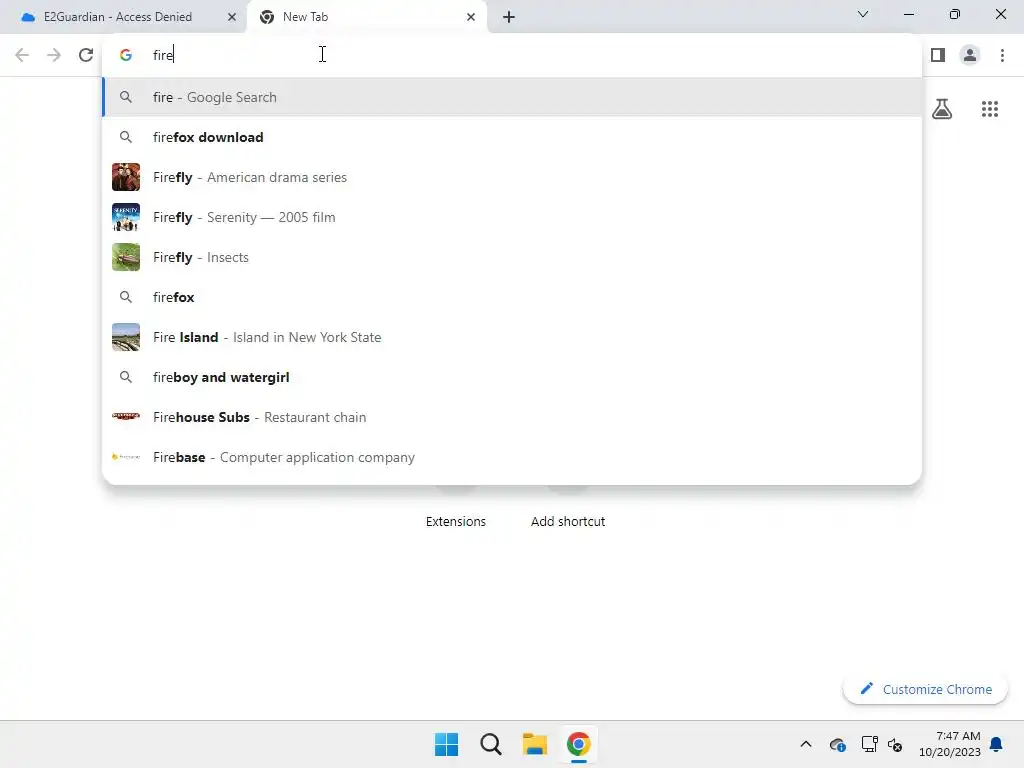The width and height of the screenshot is (1024, 768).
Task: Close the E2Guardian - Access Denied tab
Action: point(232,17)
